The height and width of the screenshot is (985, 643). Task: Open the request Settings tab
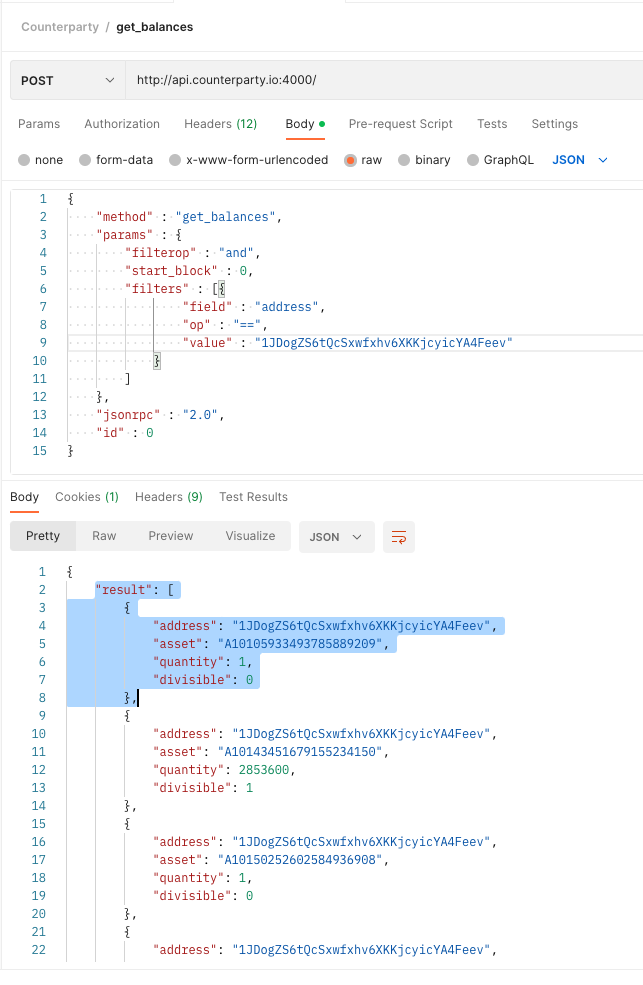click(x=554, y=124)
